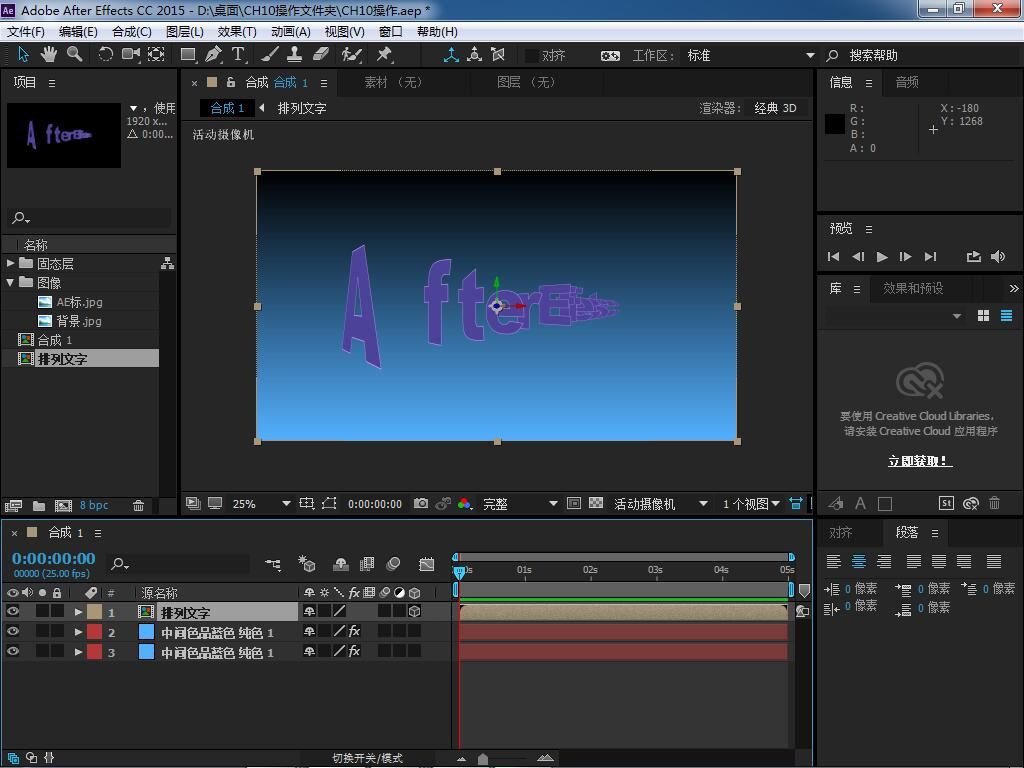Open color depth settings via 8 bpc
The height and width of the screenshot is (768, 1024).
coord(94,505)
